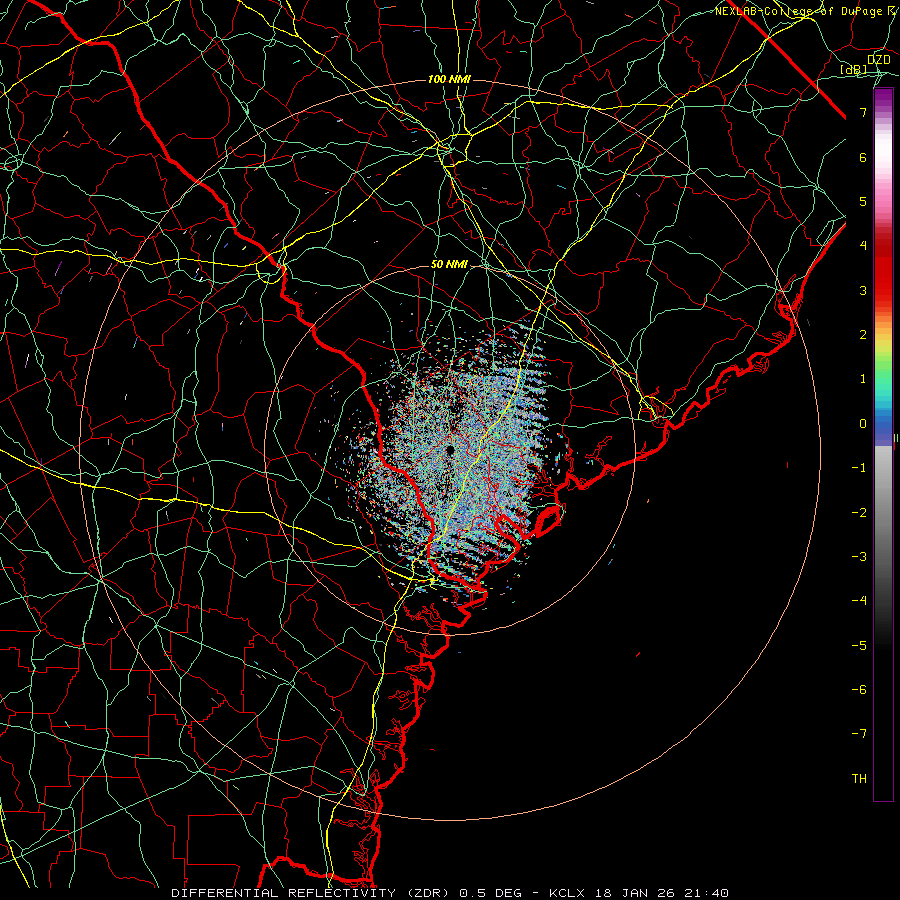
Task: Click the 2 value on the color scale
Action: pos(863,335)
